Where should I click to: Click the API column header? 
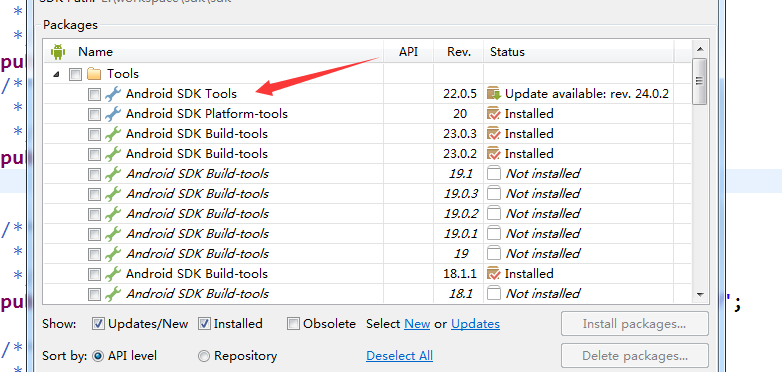(x=408, y=52)
